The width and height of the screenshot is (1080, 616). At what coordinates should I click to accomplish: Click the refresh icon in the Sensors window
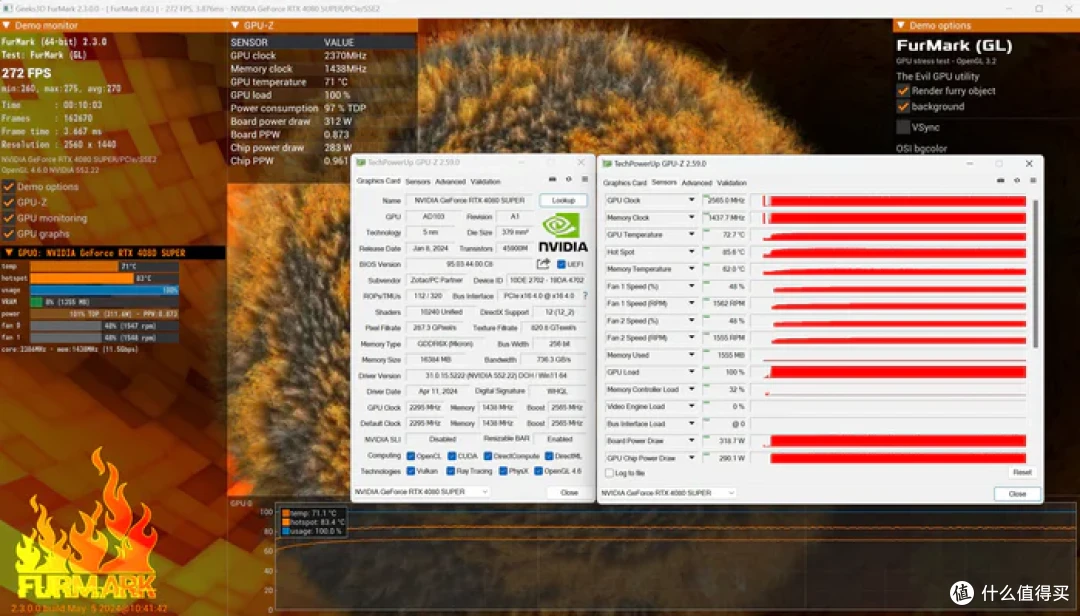click(x=1017, y=181)
